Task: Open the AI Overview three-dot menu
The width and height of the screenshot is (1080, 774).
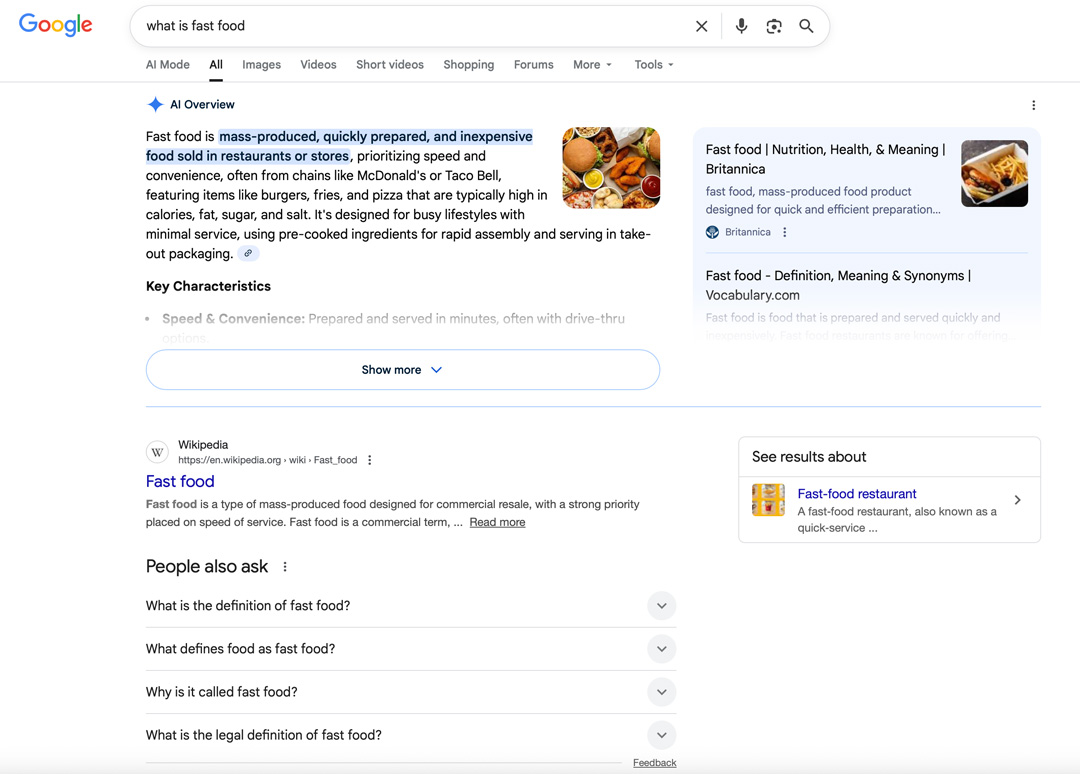Action: point(1034,104)
